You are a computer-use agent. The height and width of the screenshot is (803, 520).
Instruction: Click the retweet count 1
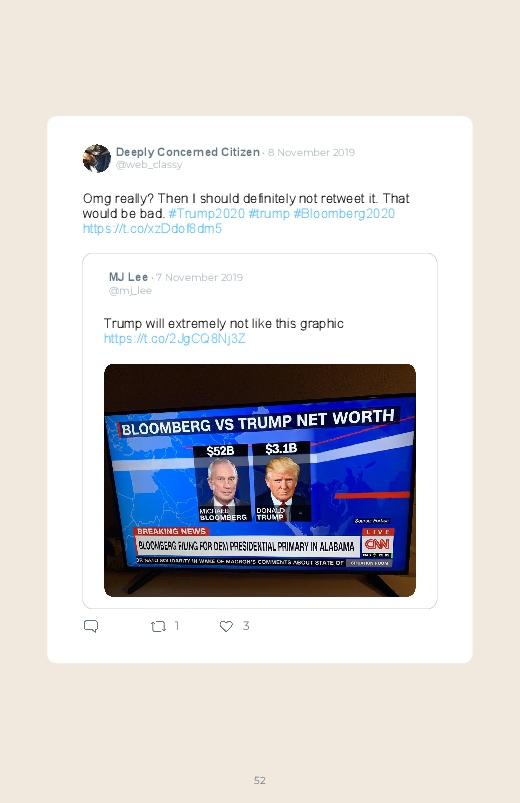click(x=177, y=625)
